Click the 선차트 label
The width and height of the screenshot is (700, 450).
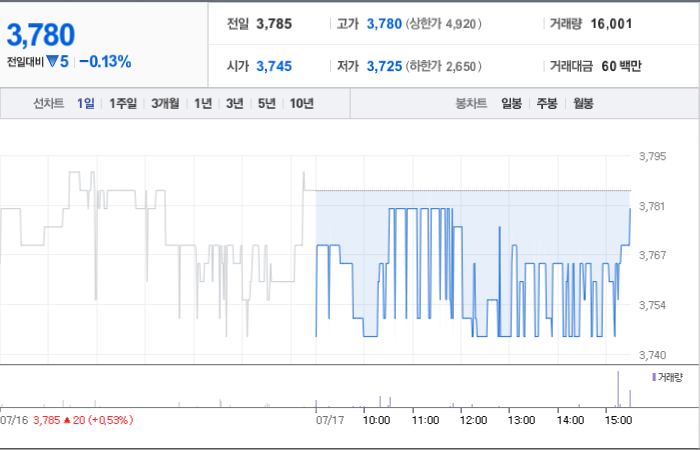[49, 104]
